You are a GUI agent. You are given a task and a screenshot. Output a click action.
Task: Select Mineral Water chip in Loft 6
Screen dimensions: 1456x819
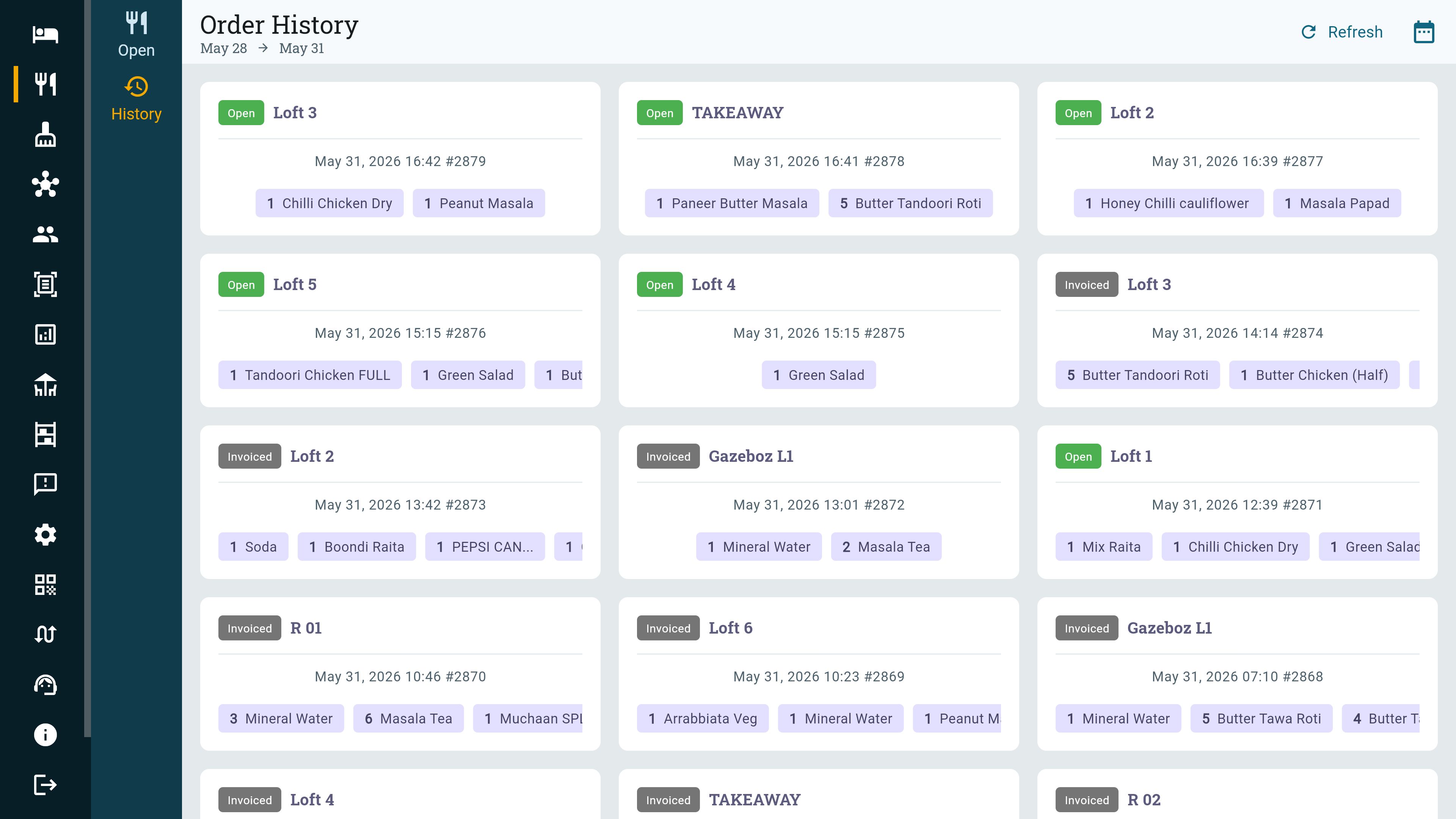click(841, 719)
